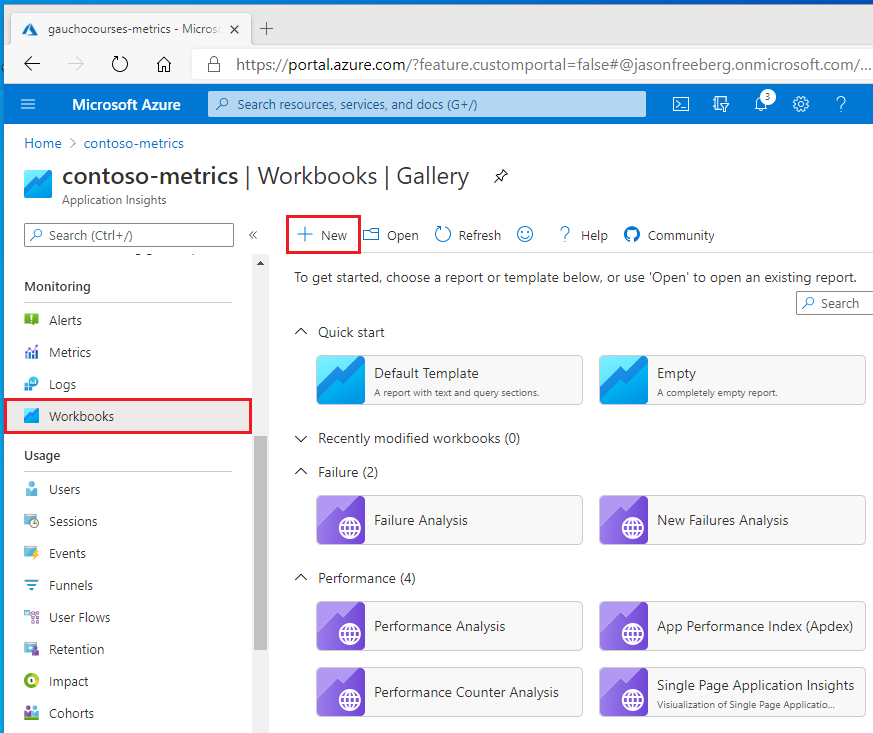873x733 pixels.
Task: Pin the Workbooks Gallery view
Action: click(x=500, y=175)
